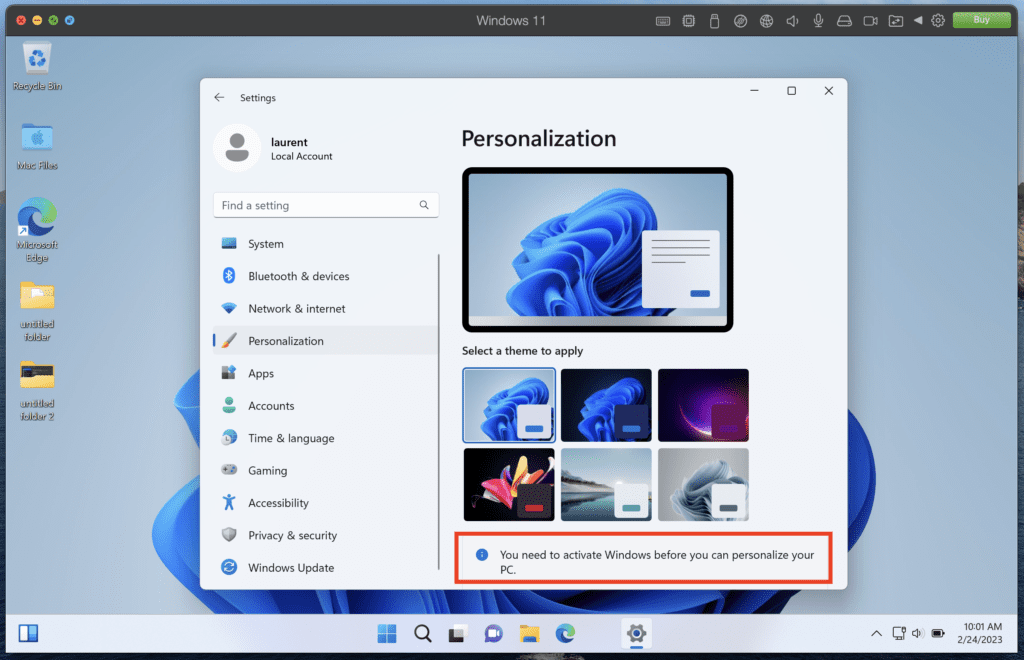1024x660 pixels.
Task: Open Apps settings category
Action: [326, 373]
